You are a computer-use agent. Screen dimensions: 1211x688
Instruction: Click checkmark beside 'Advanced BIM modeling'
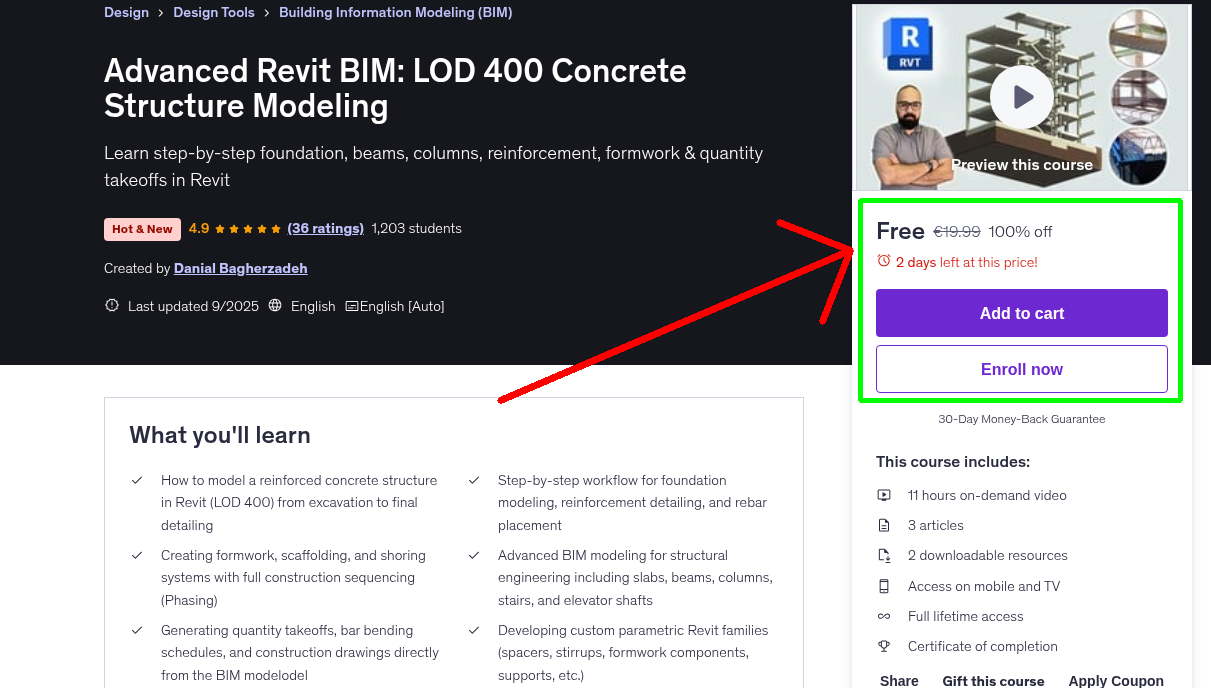tap(474, 555)
